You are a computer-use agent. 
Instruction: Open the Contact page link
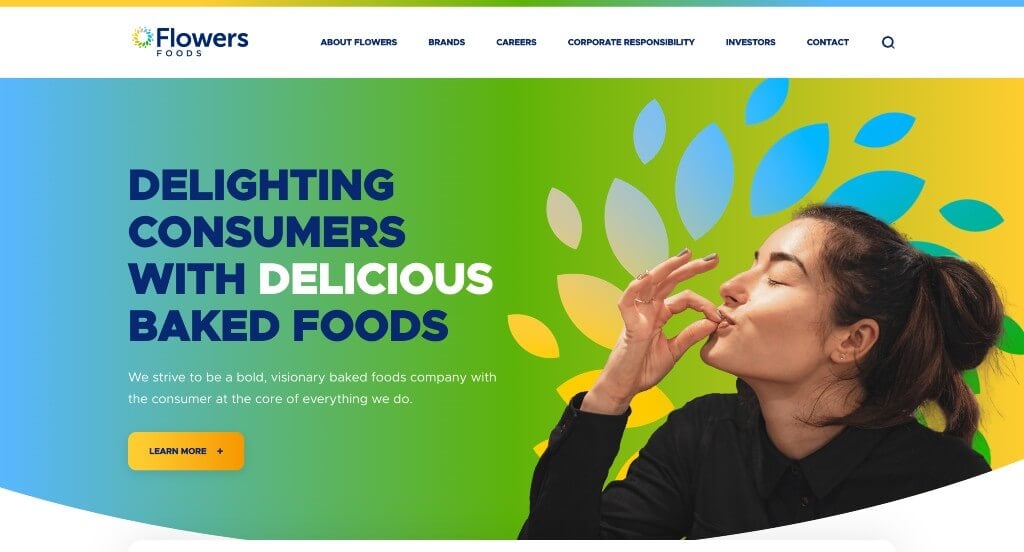click(827, 42)
